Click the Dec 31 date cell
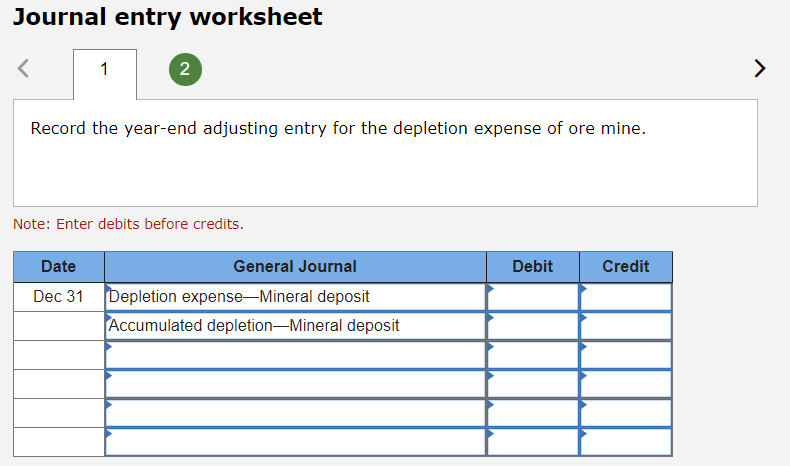Screen dimensions: 790x466 coord(58,297)
